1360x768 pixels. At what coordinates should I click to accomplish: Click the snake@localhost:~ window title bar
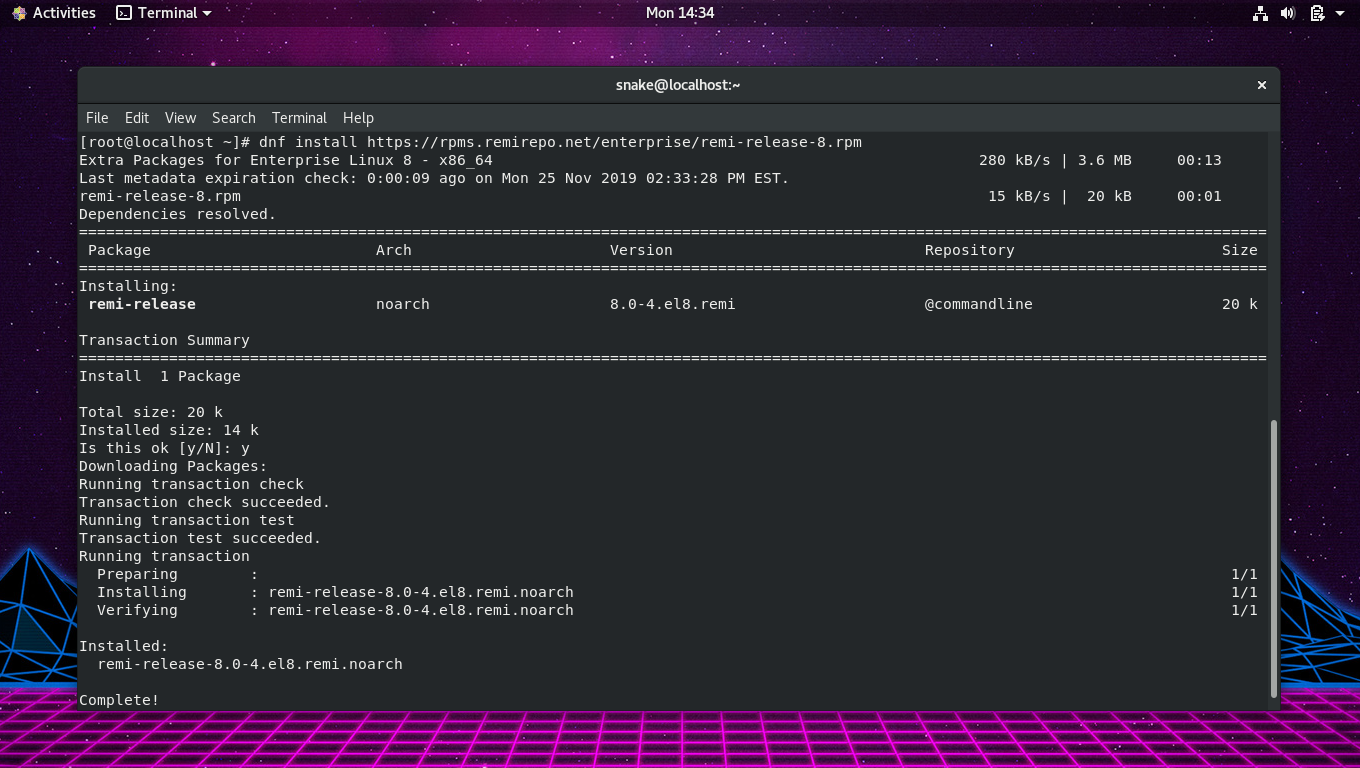pyautogui.click(x=678, y=85)
